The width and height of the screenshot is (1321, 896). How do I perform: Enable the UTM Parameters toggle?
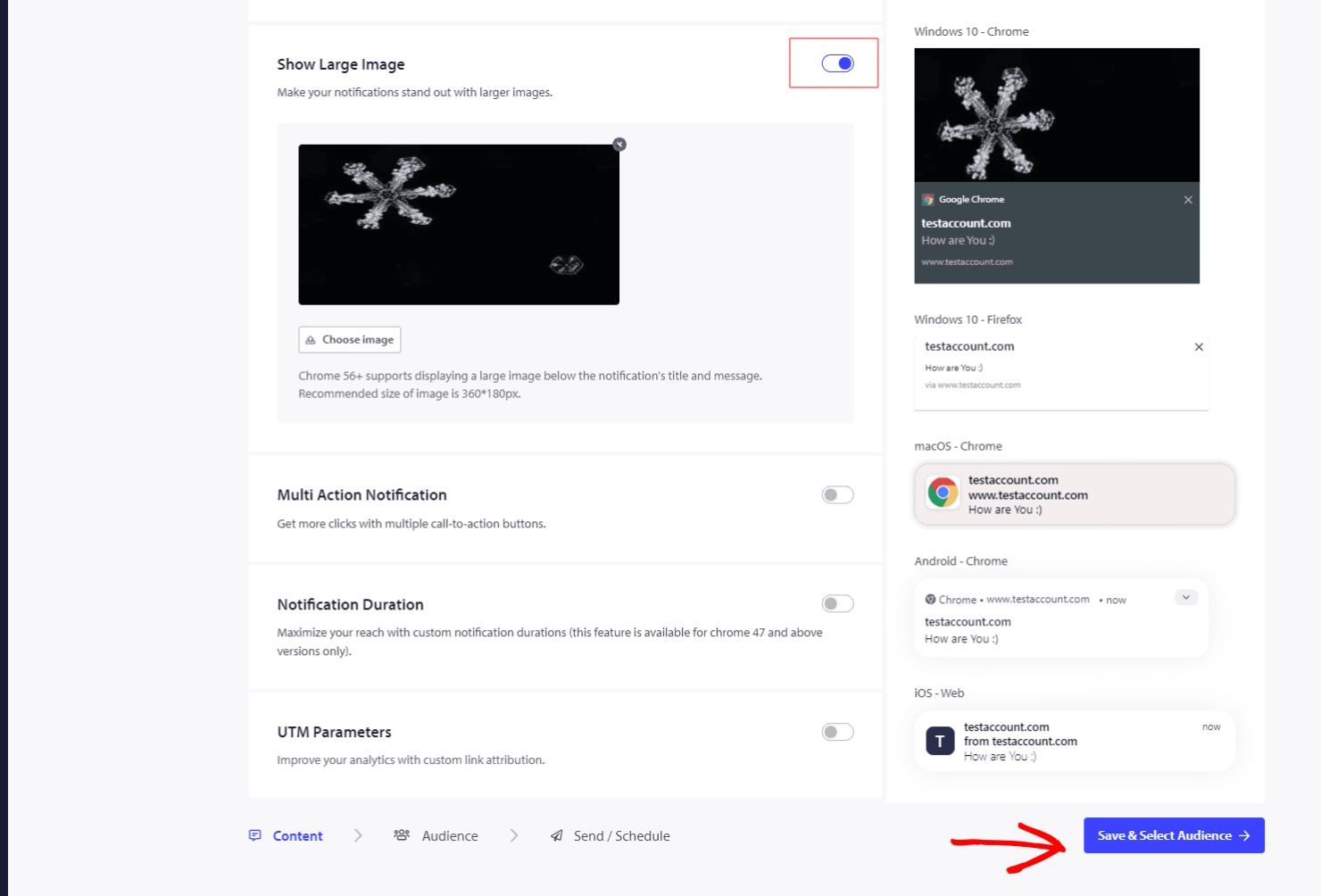coord(837,731)
